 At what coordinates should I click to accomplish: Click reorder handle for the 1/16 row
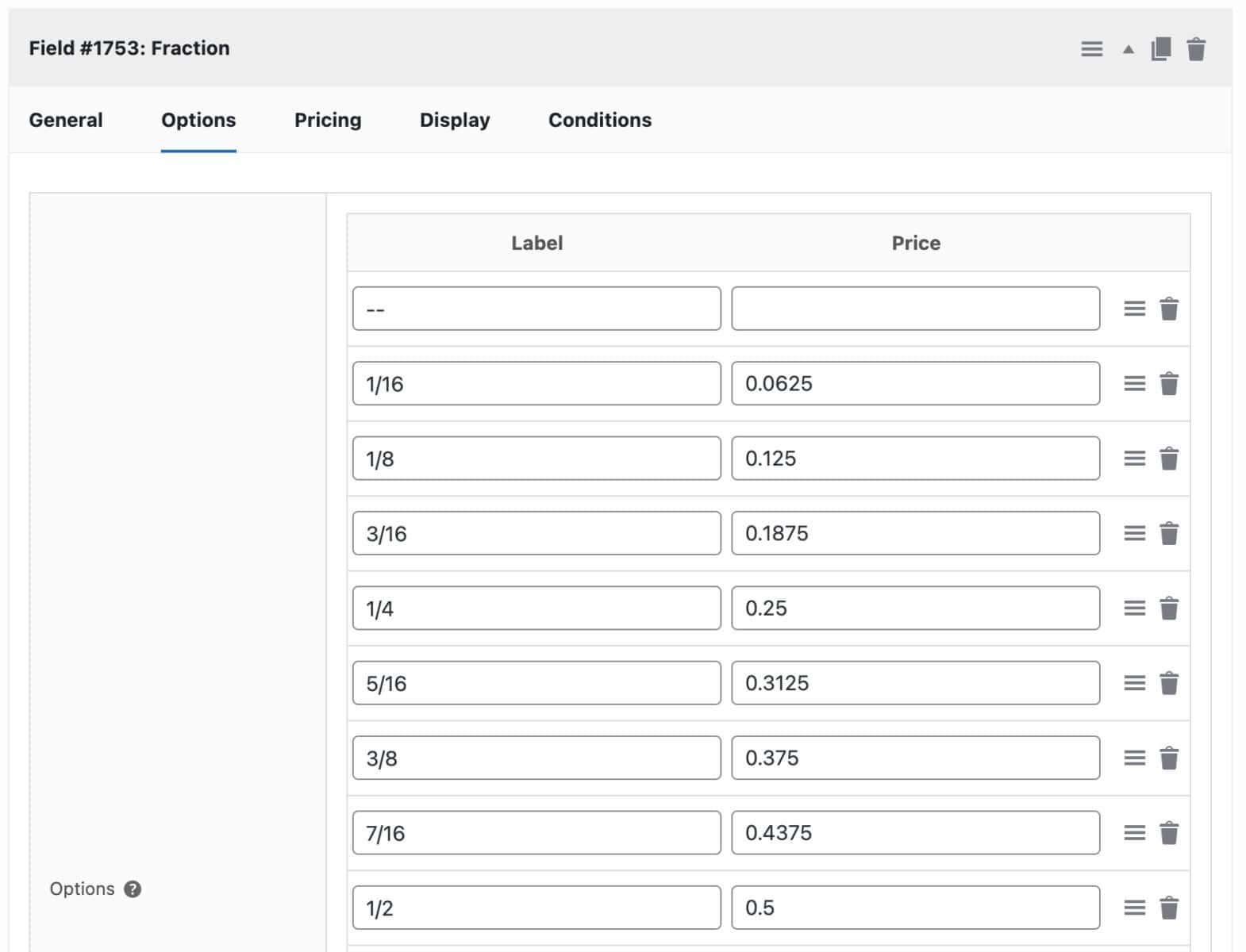(x=1135, y=383)
